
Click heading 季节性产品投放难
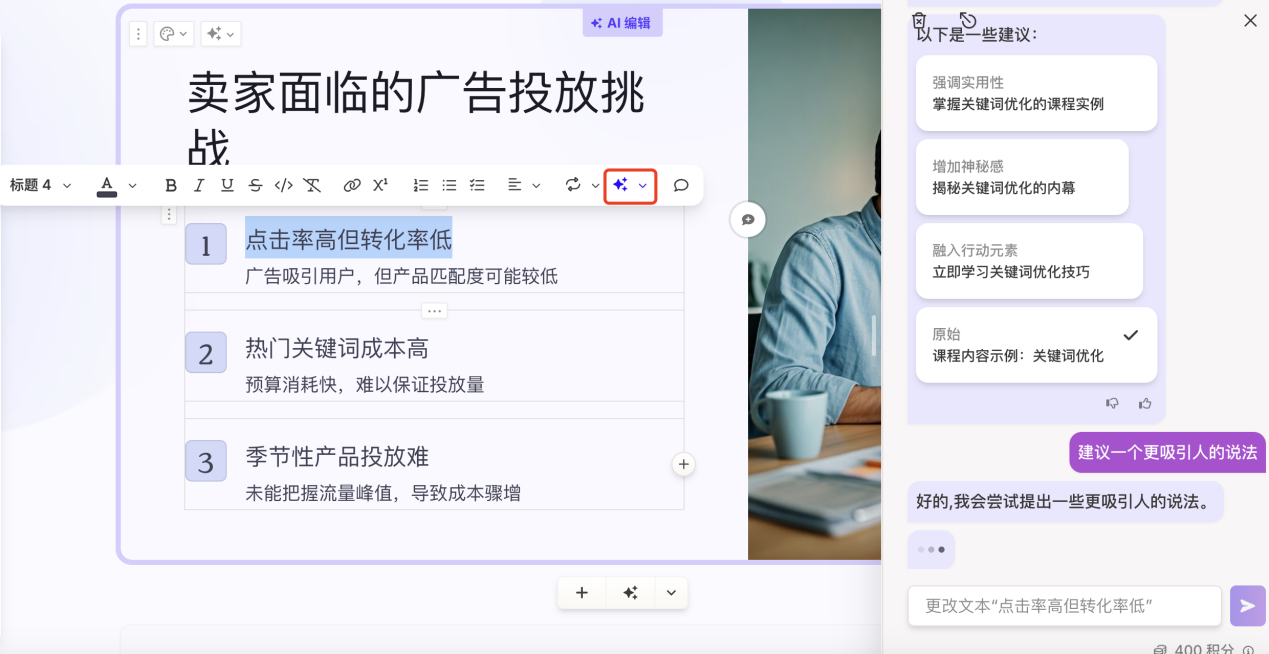coord(337,457)
